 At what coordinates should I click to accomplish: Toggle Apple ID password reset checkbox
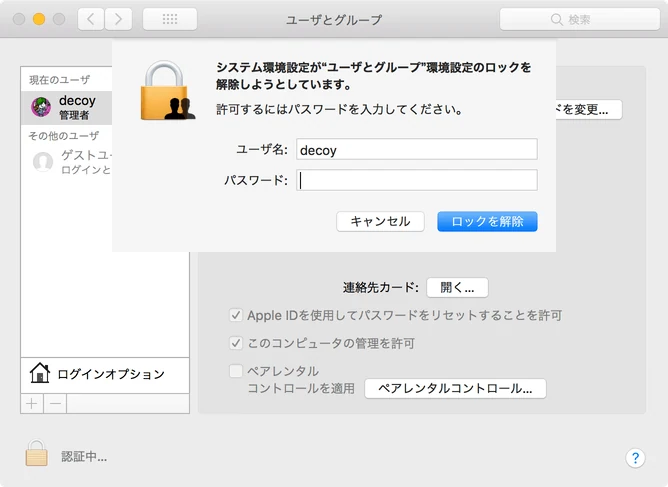tap(236, 315)
